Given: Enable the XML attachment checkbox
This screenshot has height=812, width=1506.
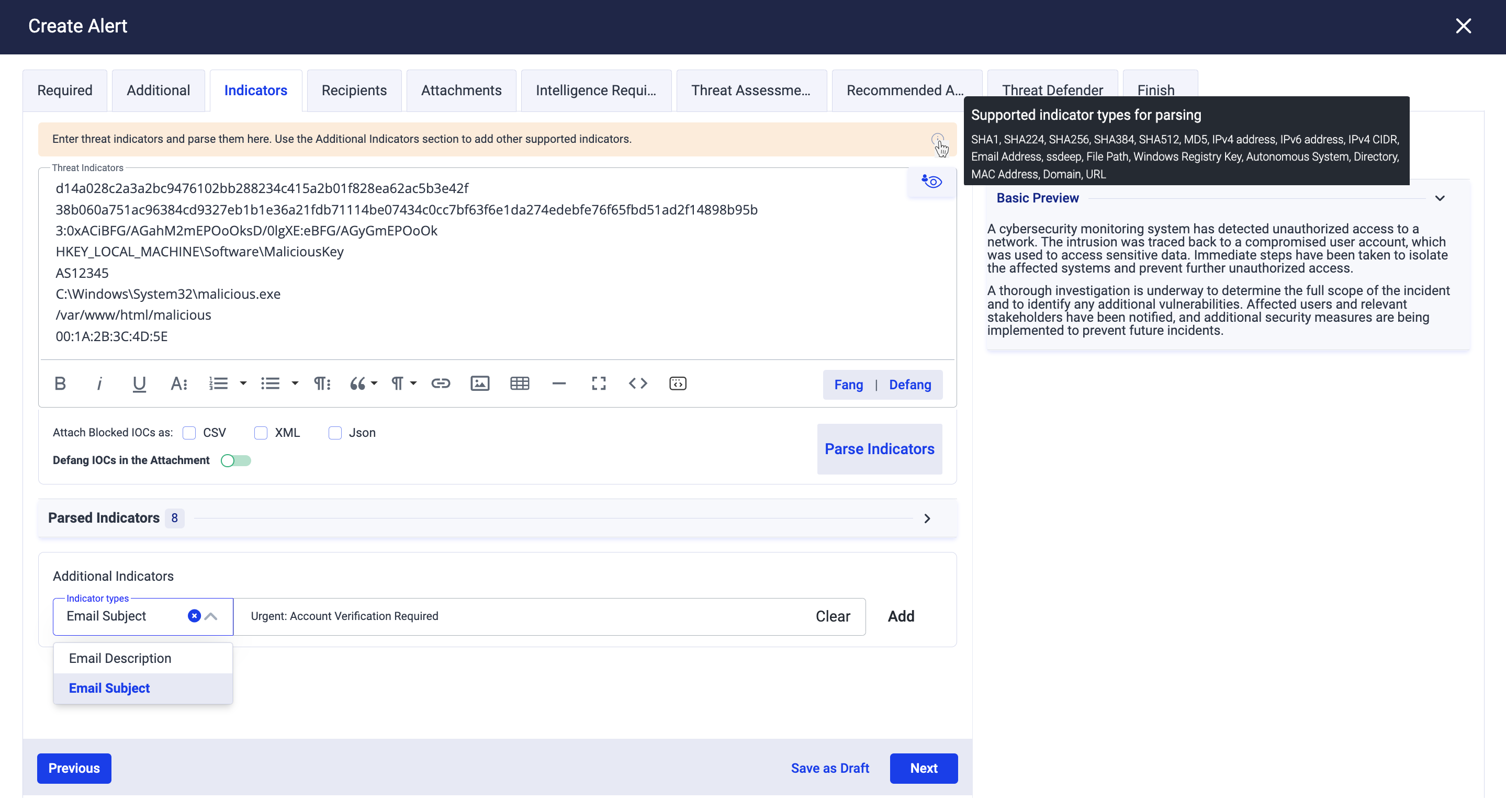Looking at the screenshot, I should coord(261,433).
